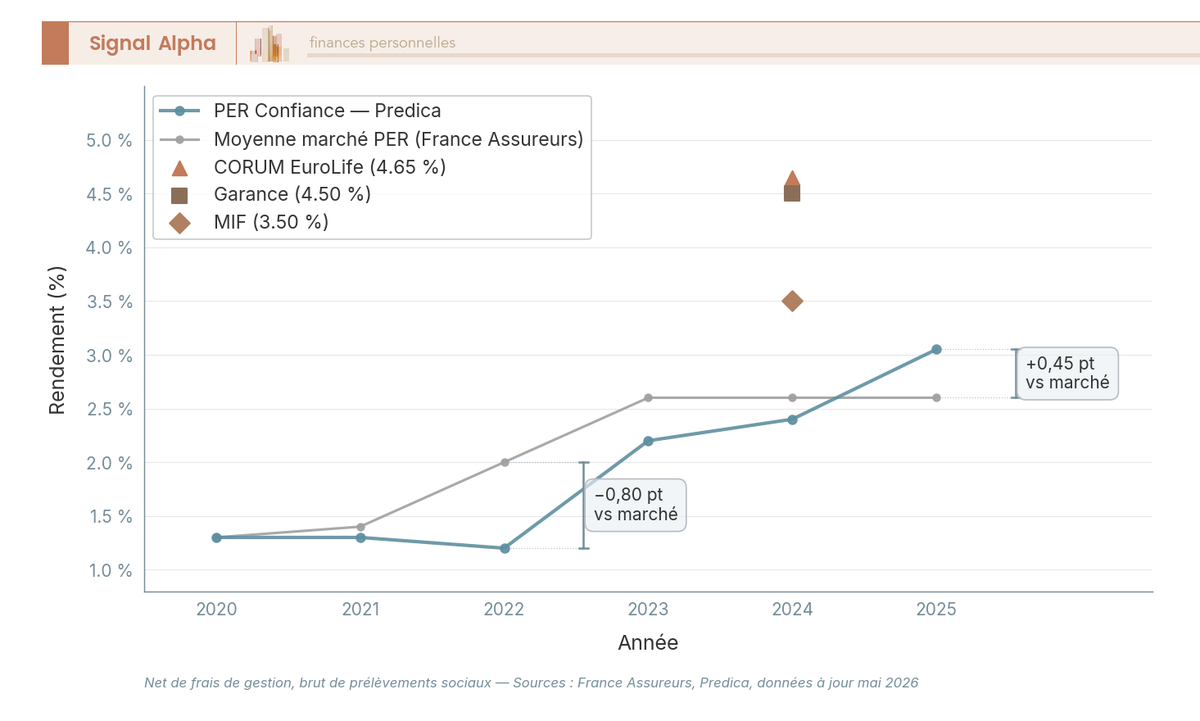
Task: Click the 1.5 % y-axis tick label
Action: coord(109,517)
